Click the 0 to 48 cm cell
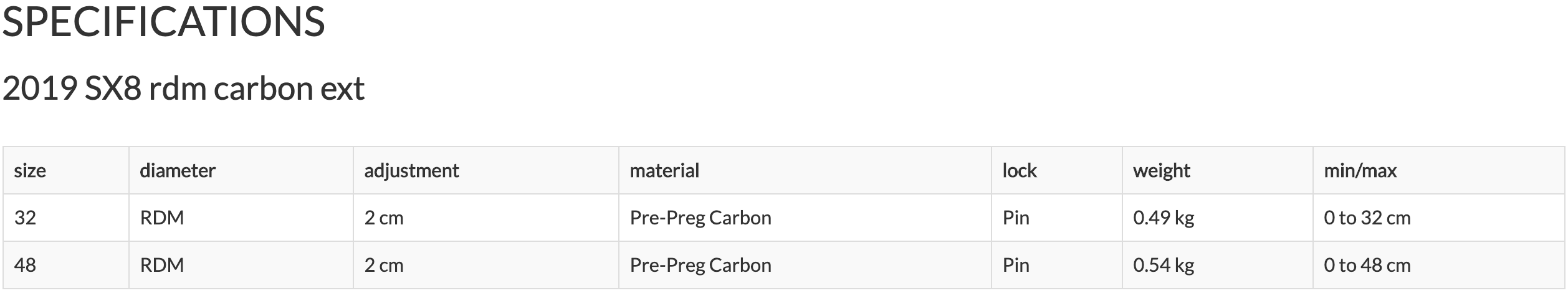 click(x=1367, y=266)
